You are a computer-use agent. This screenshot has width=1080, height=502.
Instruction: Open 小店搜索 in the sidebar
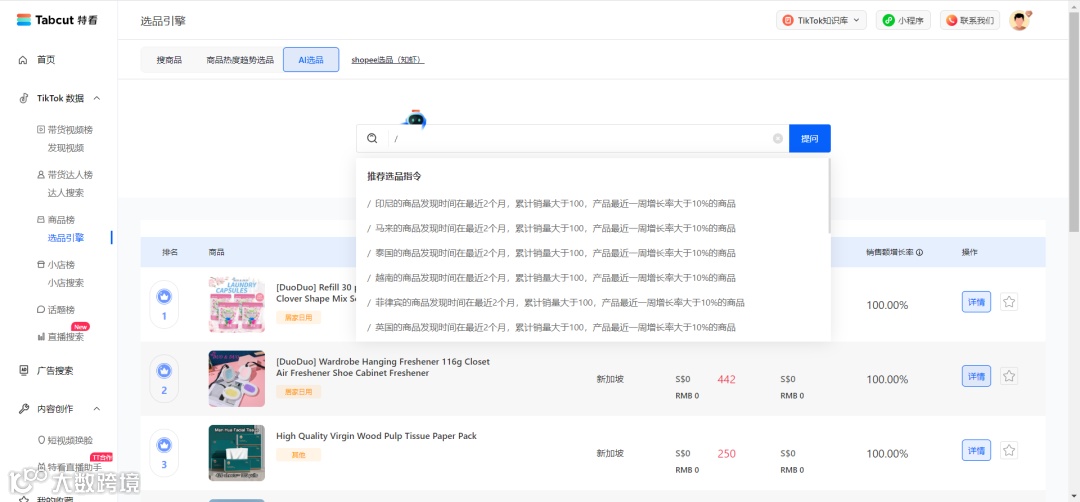click(65, 282)
